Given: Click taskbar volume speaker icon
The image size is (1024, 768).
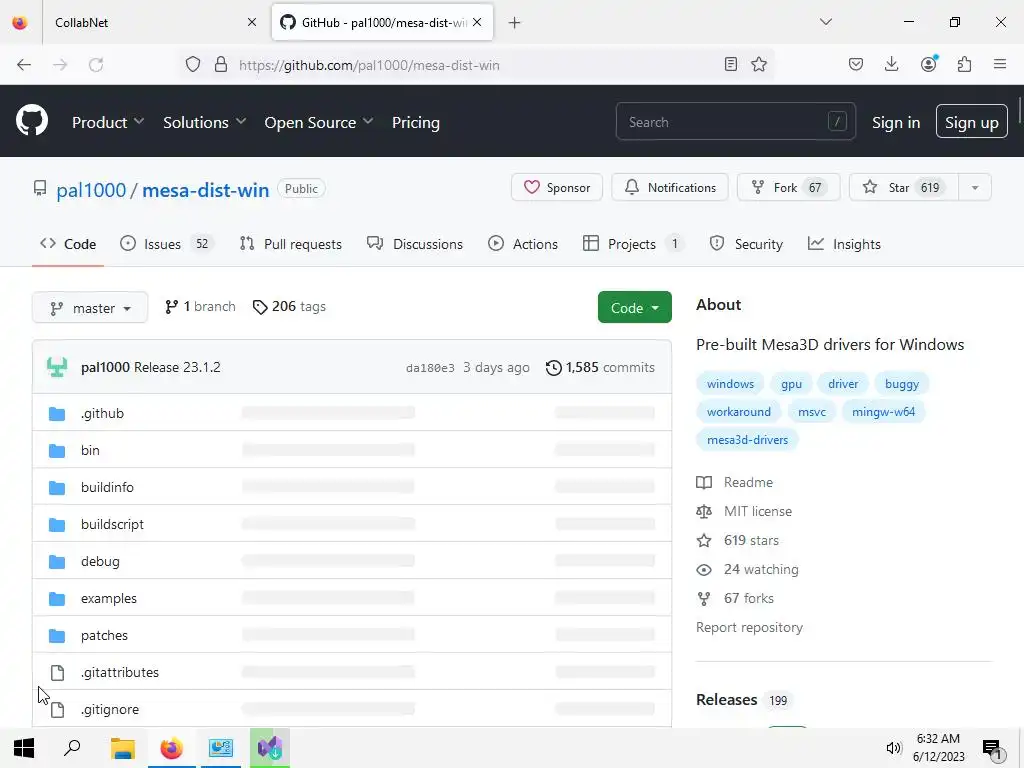Looking at the screenshot, I should (893, 748).
